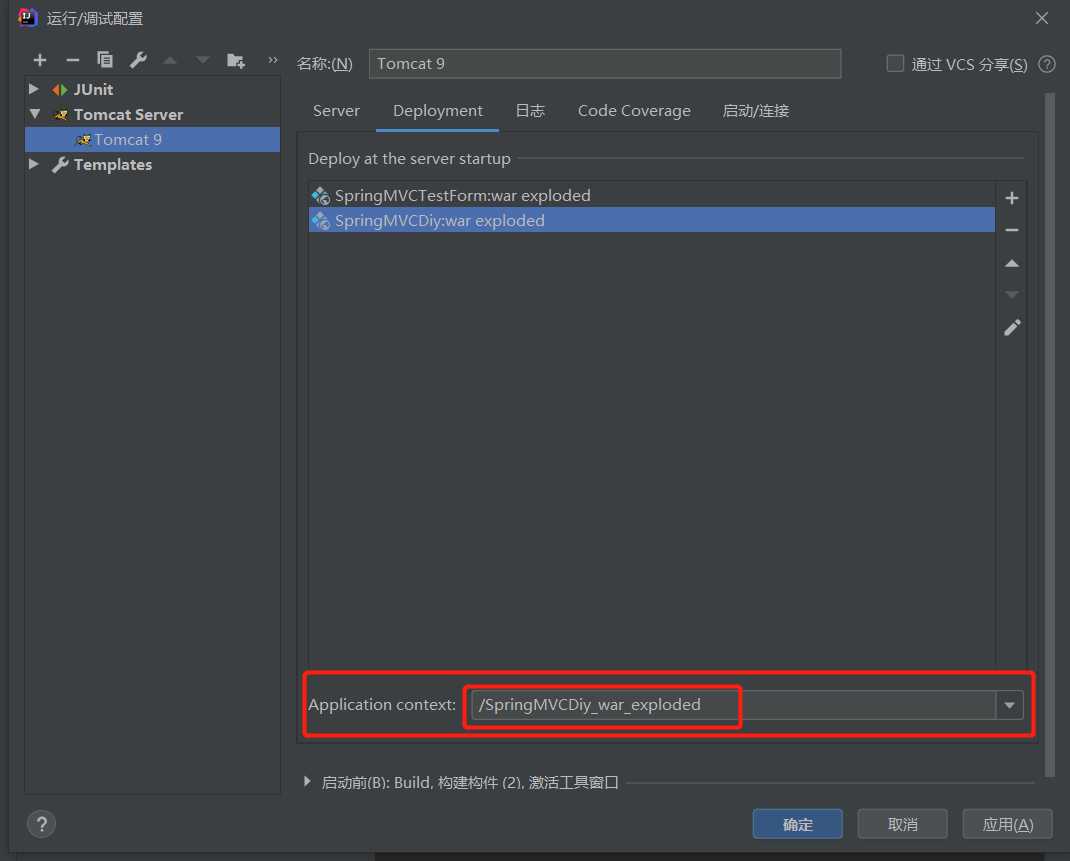Click the dialog's vertical scrollbar
The height and width of the screenshot is (861, 1070).
pos(1050,435)
